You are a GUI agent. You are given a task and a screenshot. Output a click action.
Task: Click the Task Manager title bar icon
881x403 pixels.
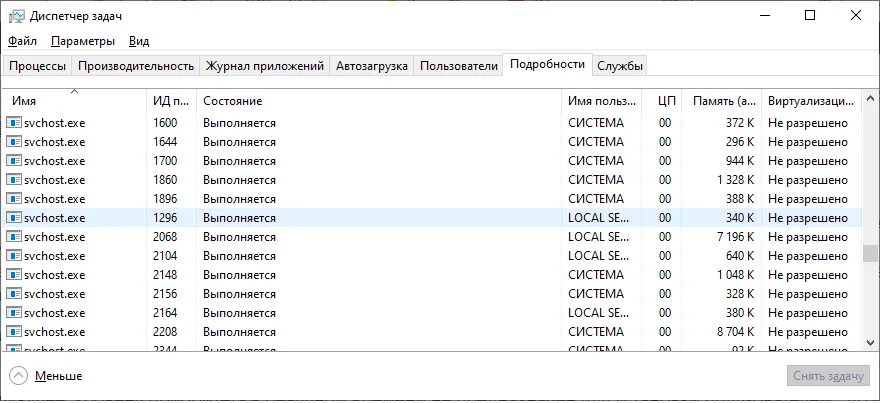pos(16,15)
